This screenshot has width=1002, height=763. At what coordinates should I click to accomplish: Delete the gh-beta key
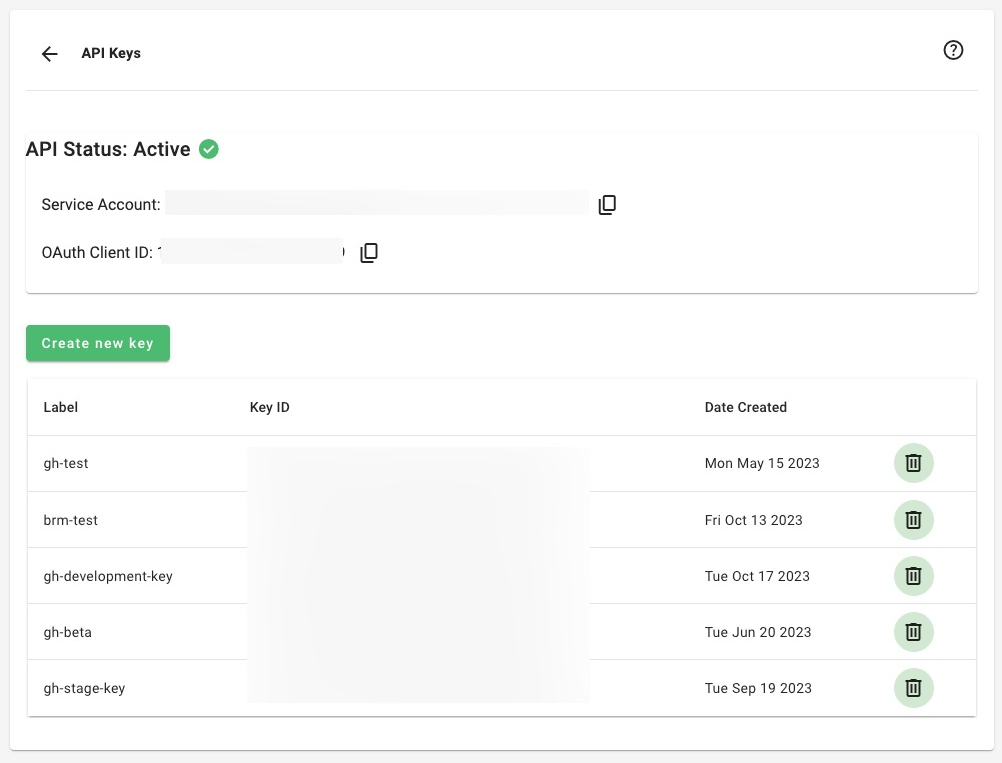click(913, 632)
